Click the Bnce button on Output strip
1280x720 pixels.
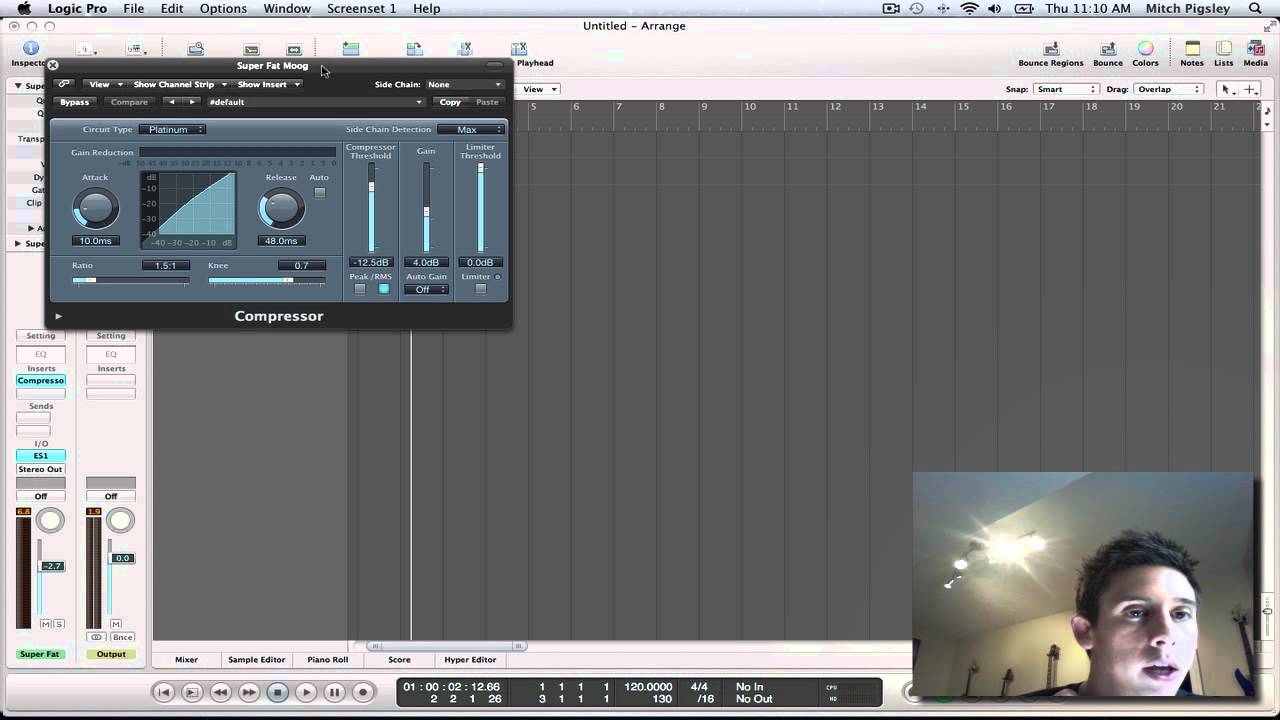pyautogui.click(x=122, y=637)
